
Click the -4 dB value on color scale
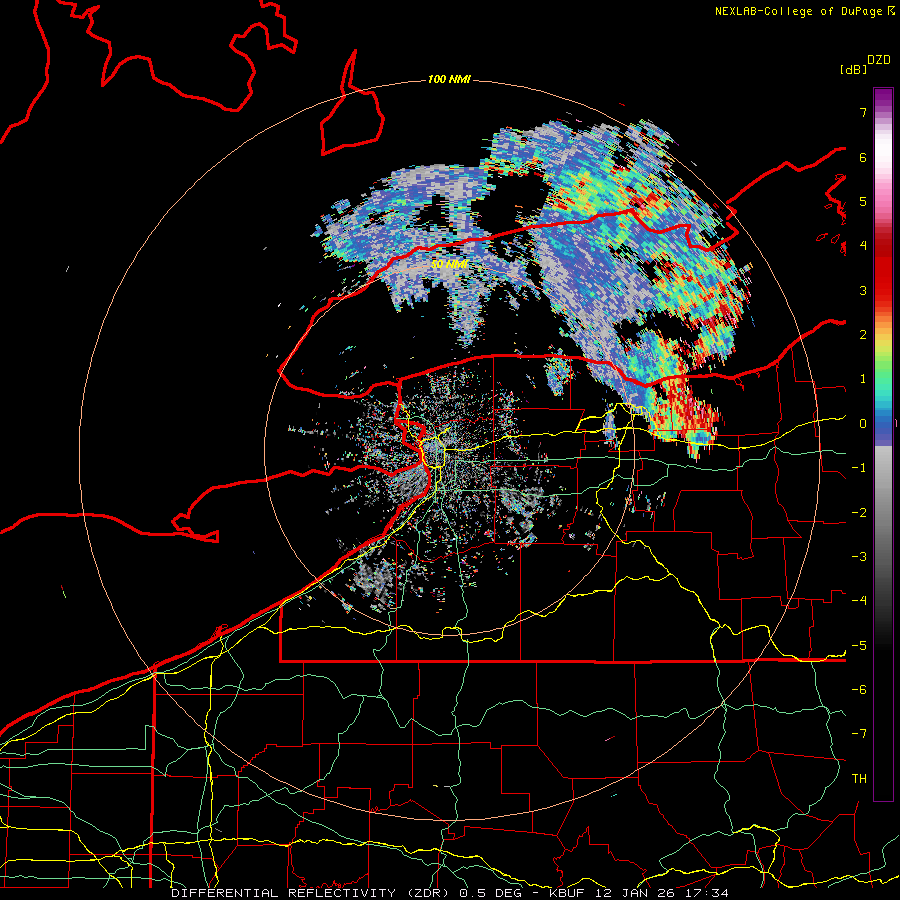[x=859, y=601]
